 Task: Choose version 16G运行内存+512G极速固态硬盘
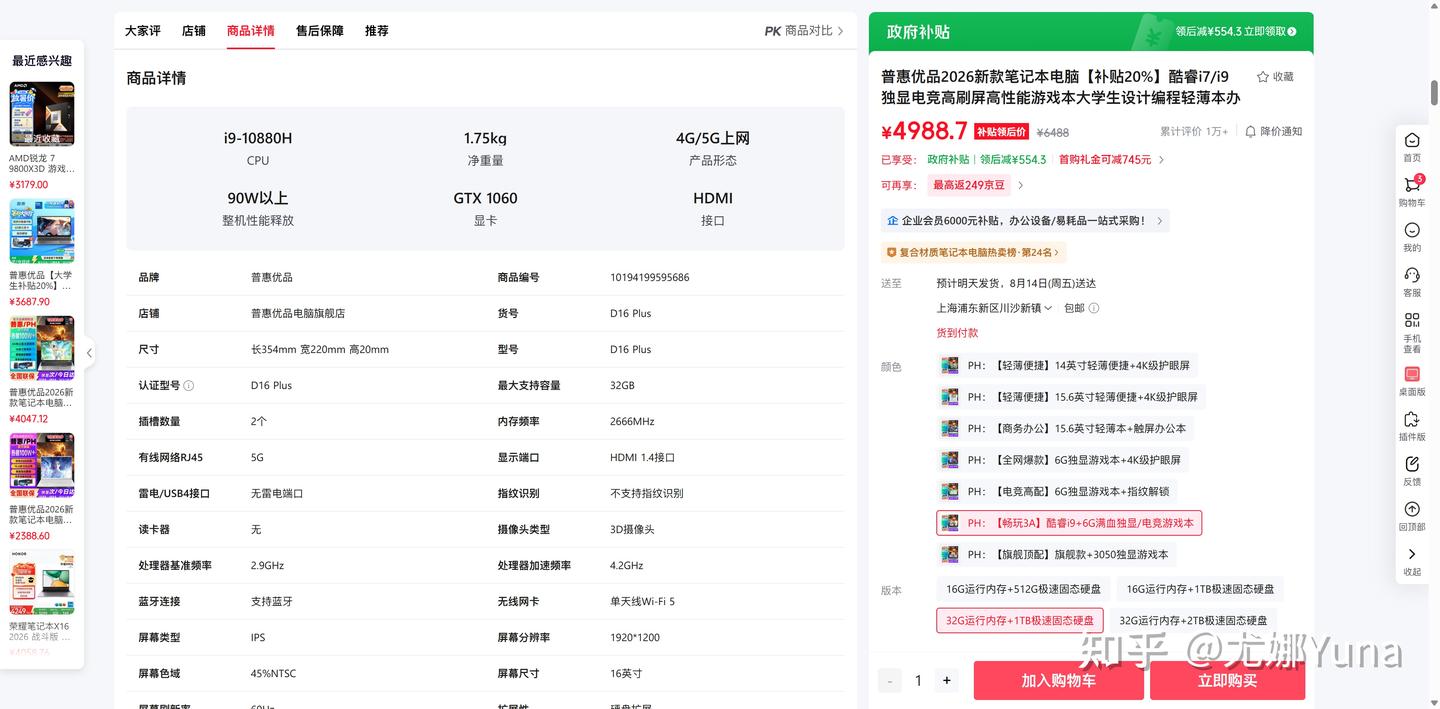(x=1023, y=589)
